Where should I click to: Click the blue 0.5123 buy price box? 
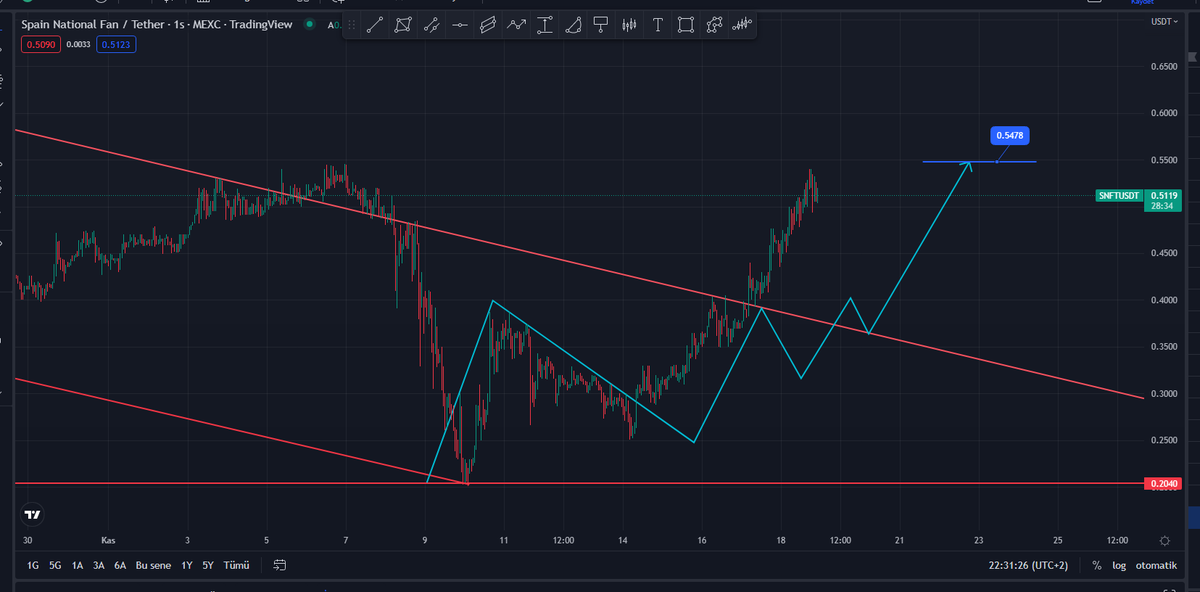tap(116, 44)
